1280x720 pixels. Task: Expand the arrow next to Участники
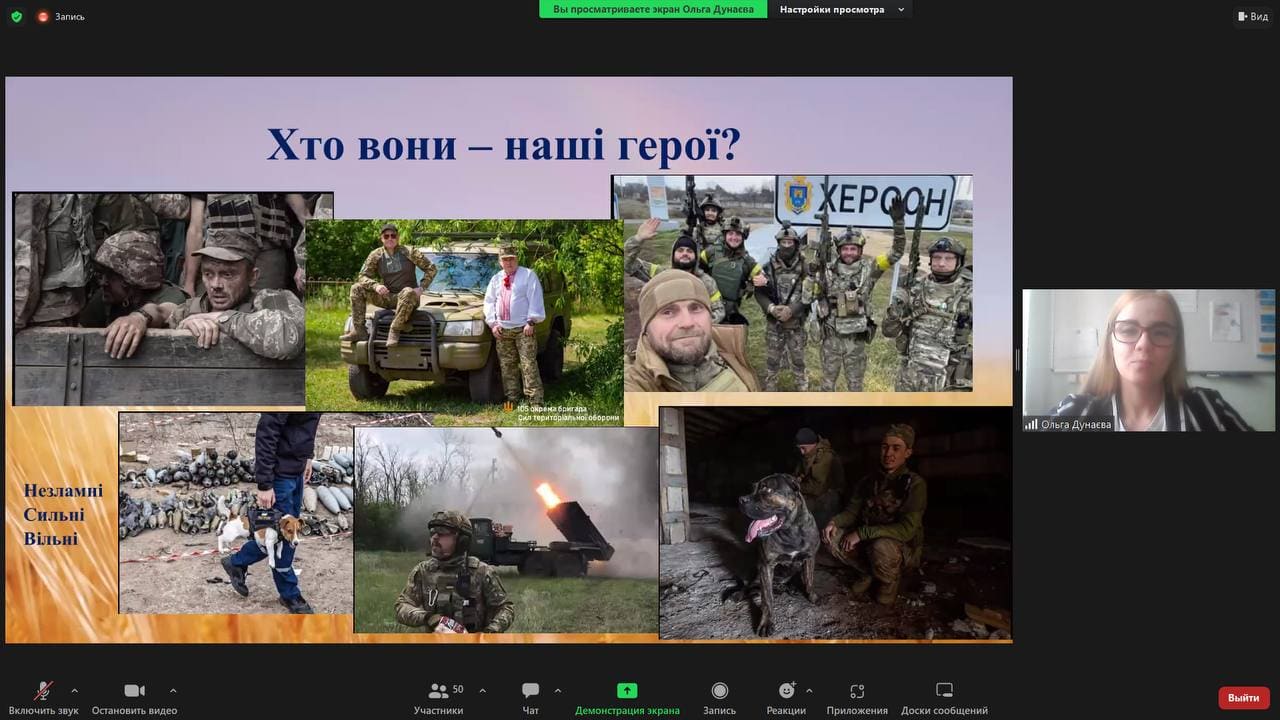(x=483, y=690)
